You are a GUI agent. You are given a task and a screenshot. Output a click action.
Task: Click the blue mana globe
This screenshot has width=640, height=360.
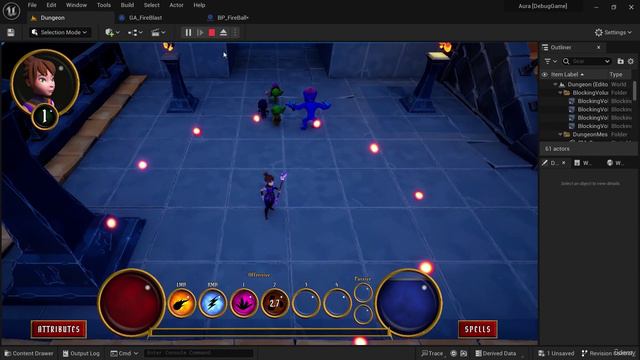409,303
